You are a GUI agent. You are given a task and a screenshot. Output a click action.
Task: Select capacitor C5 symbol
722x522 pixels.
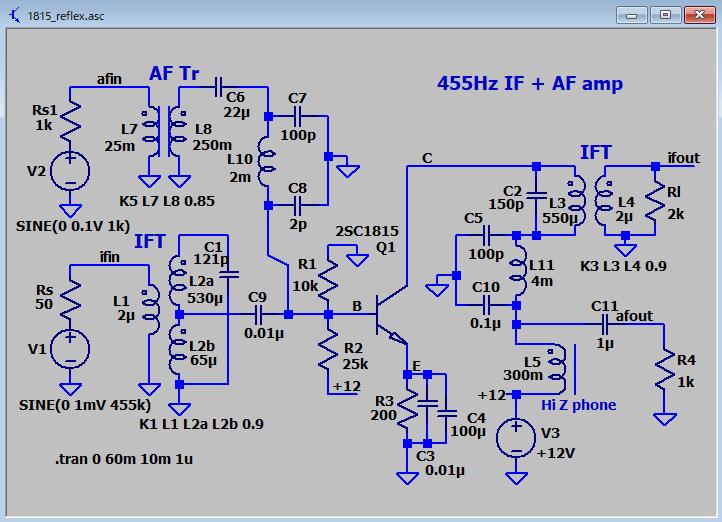tap(486, 235)
